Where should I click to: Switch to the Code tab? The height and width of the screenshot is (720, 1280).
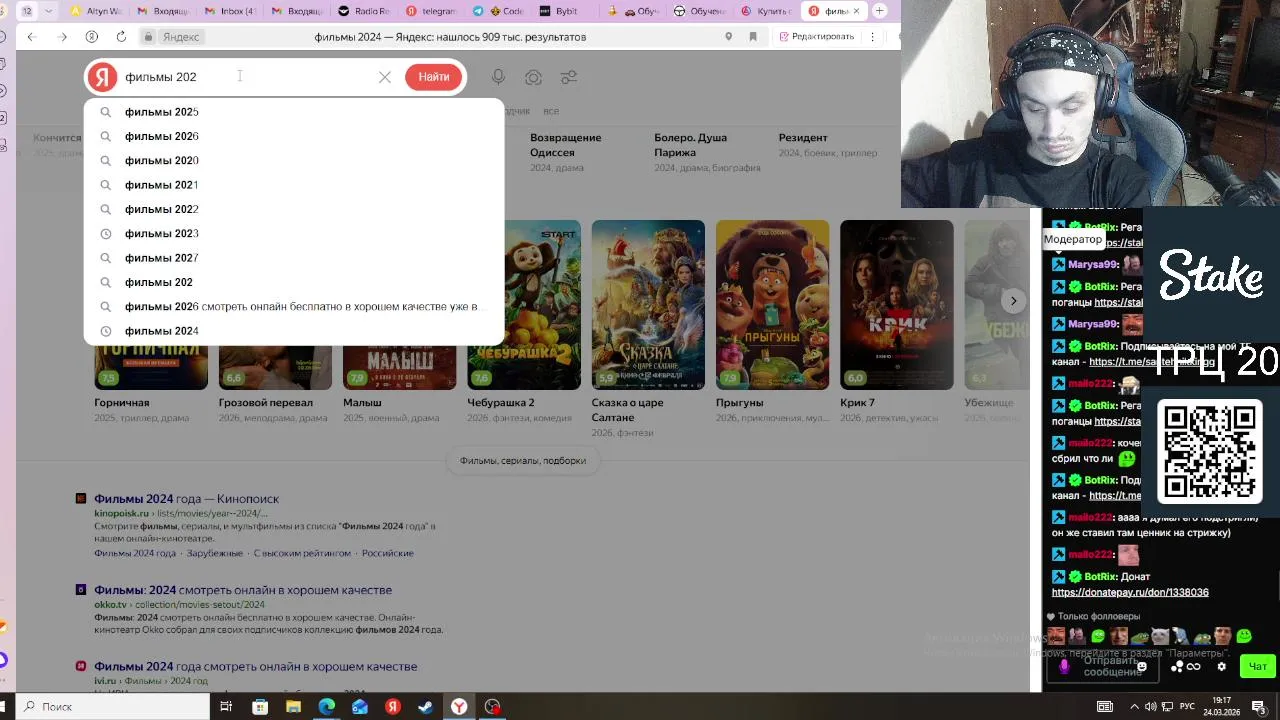pos(498,11)
